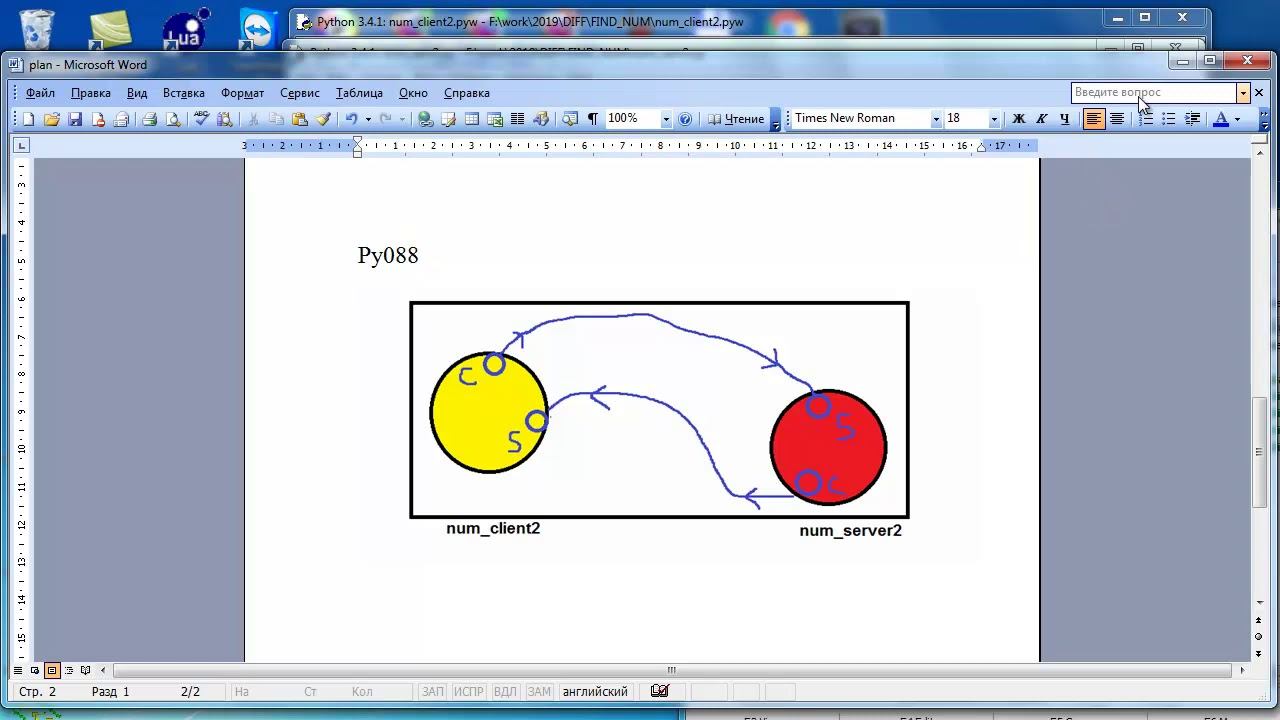Image resolution: width=1280 pixels, height=720 pixels.
Task: Open Word Help question mark icon
Action: 685,119
